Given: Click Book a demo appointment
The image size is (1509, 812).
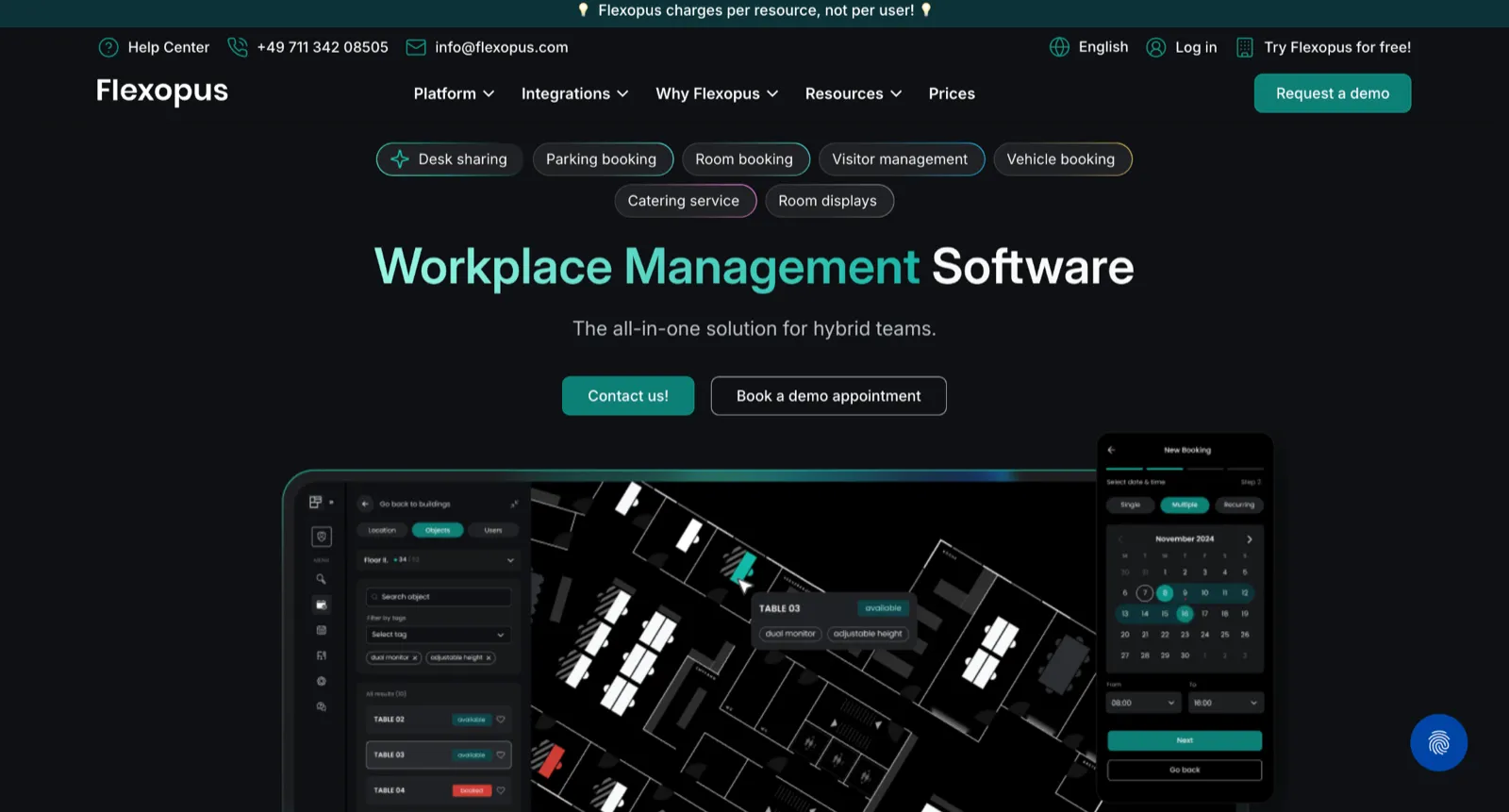Looking at the screenshot, I should tap(828, 396).
